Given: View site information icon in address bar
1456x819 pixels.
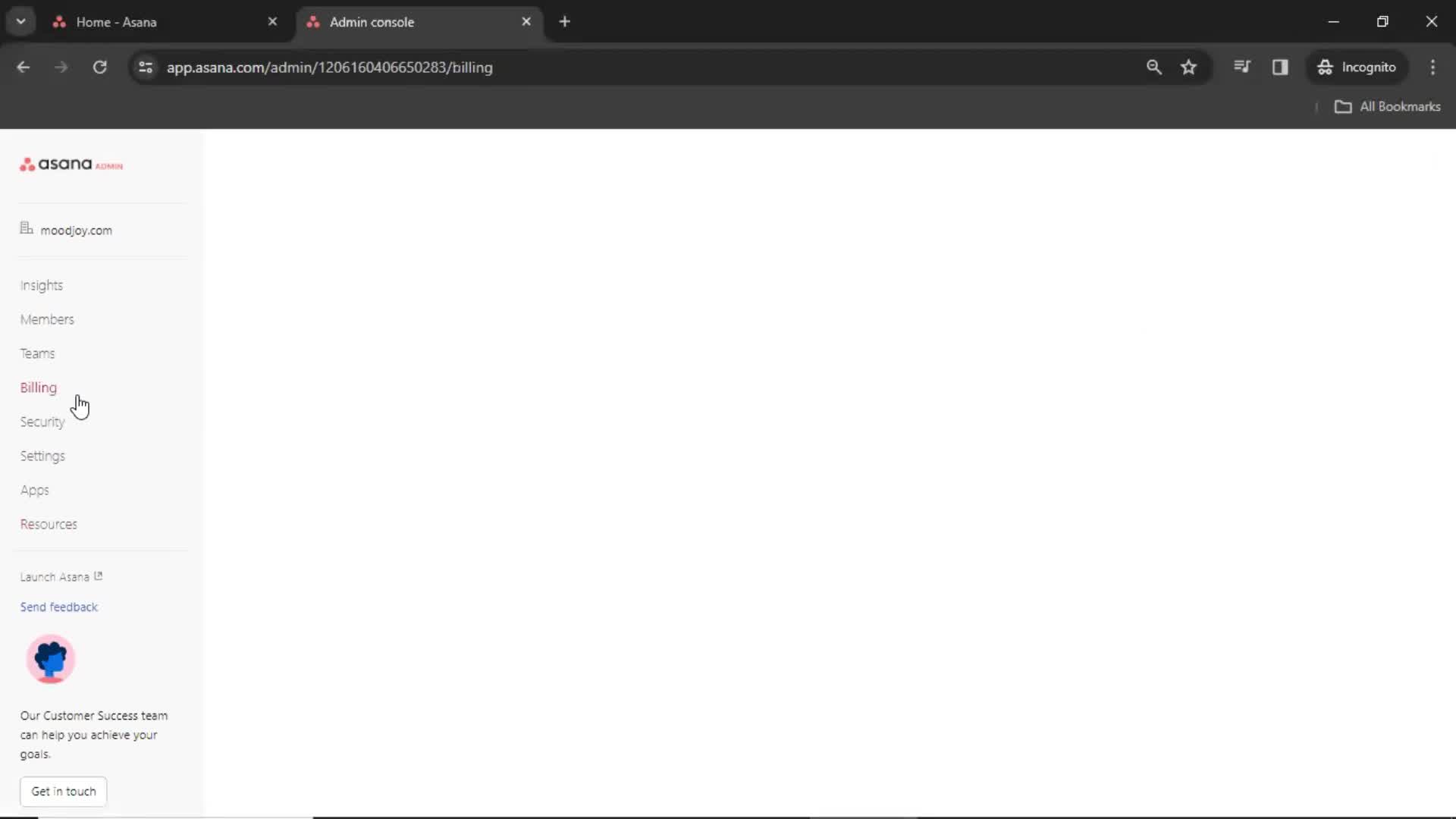Looking at the screenshot, I should [x=146, y=67].
